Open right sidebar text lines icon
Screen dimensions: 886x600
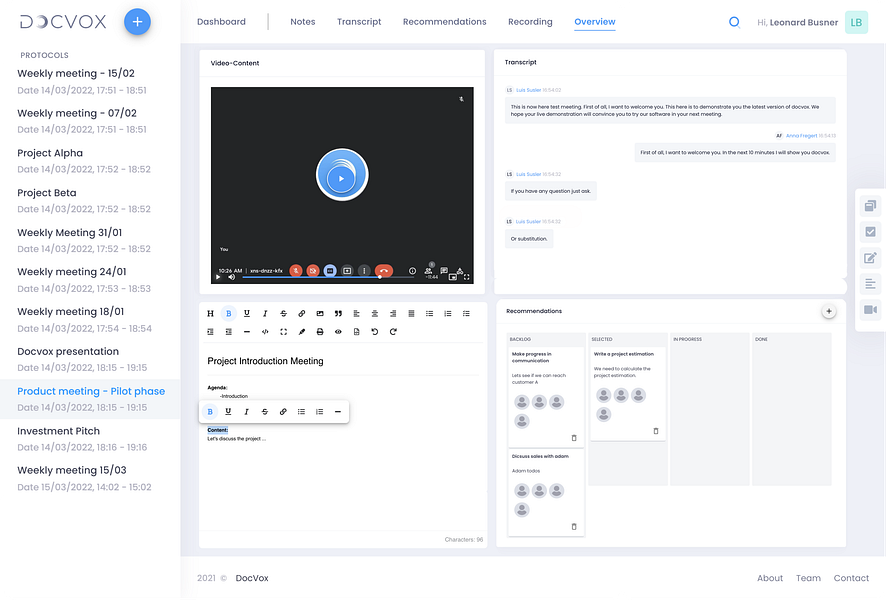click(871, 284)
